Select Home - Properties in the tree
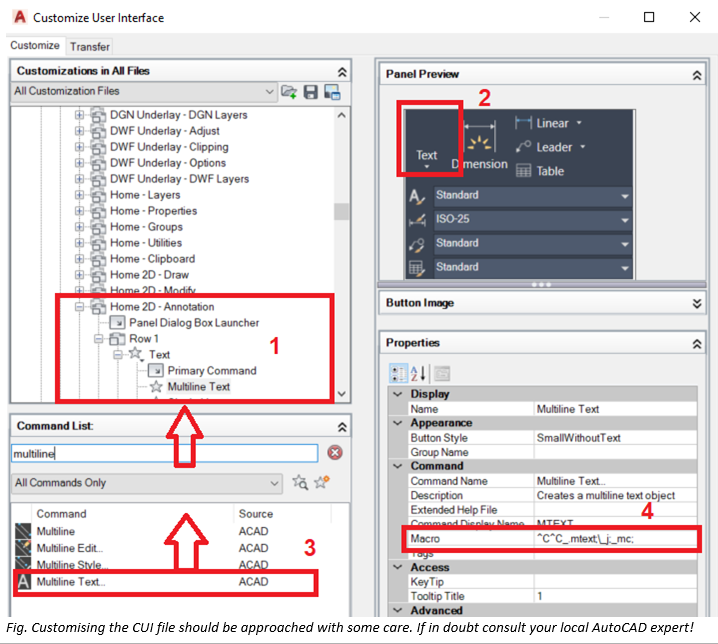This screenshot has width=718, height=644. point(153,211)
